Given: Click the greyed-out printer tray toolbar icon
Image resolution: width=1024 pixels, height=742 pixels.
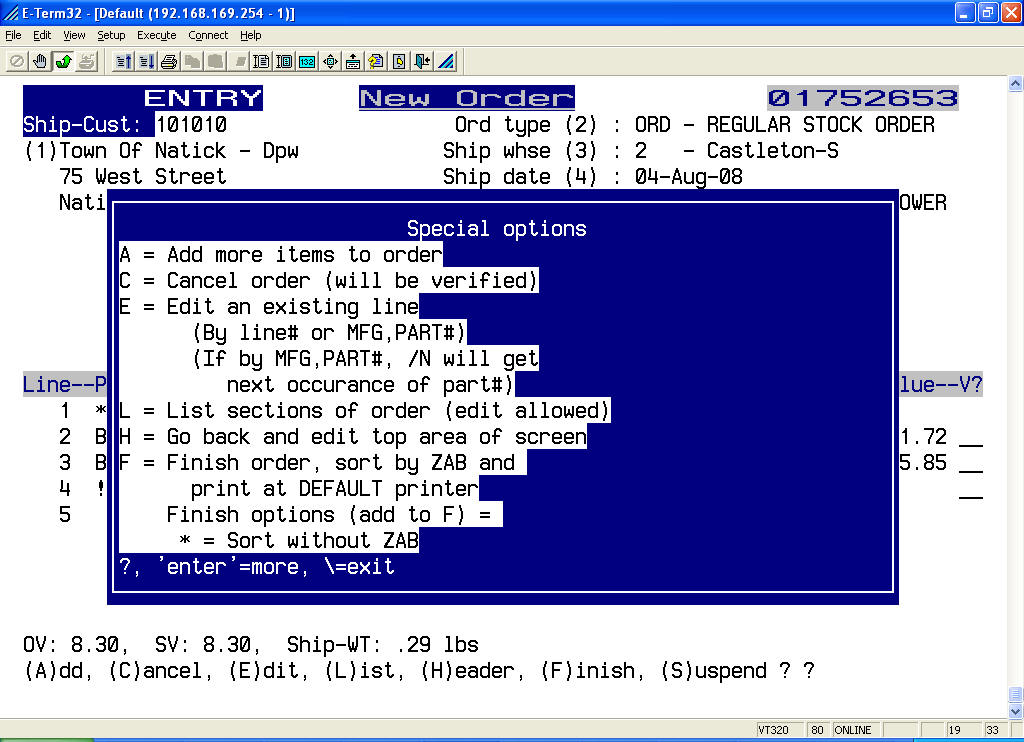Looking at the screenshot, I should pyautogui.click(x=86, y=61).
